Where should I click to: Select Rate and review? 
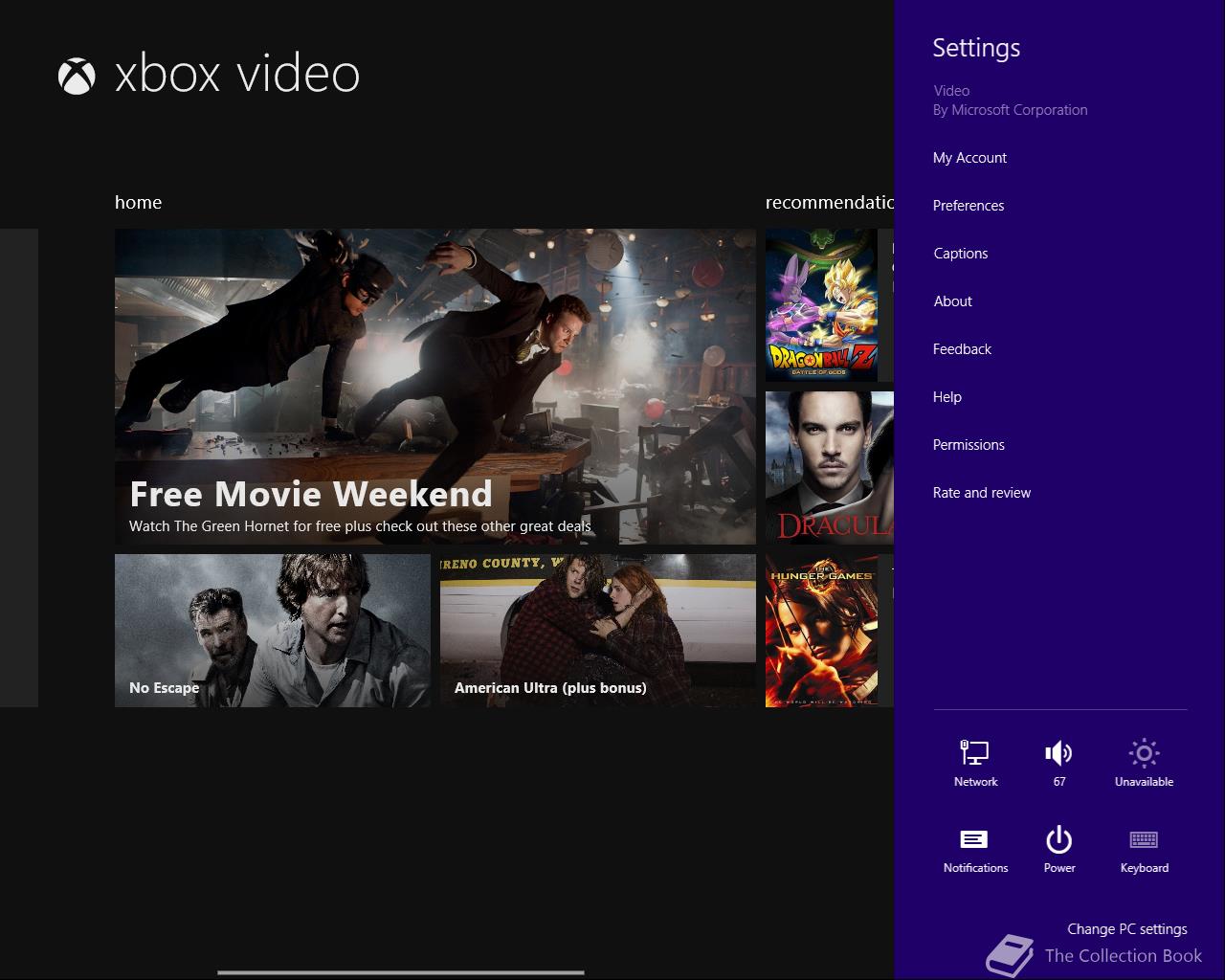(x=982, y=493)
